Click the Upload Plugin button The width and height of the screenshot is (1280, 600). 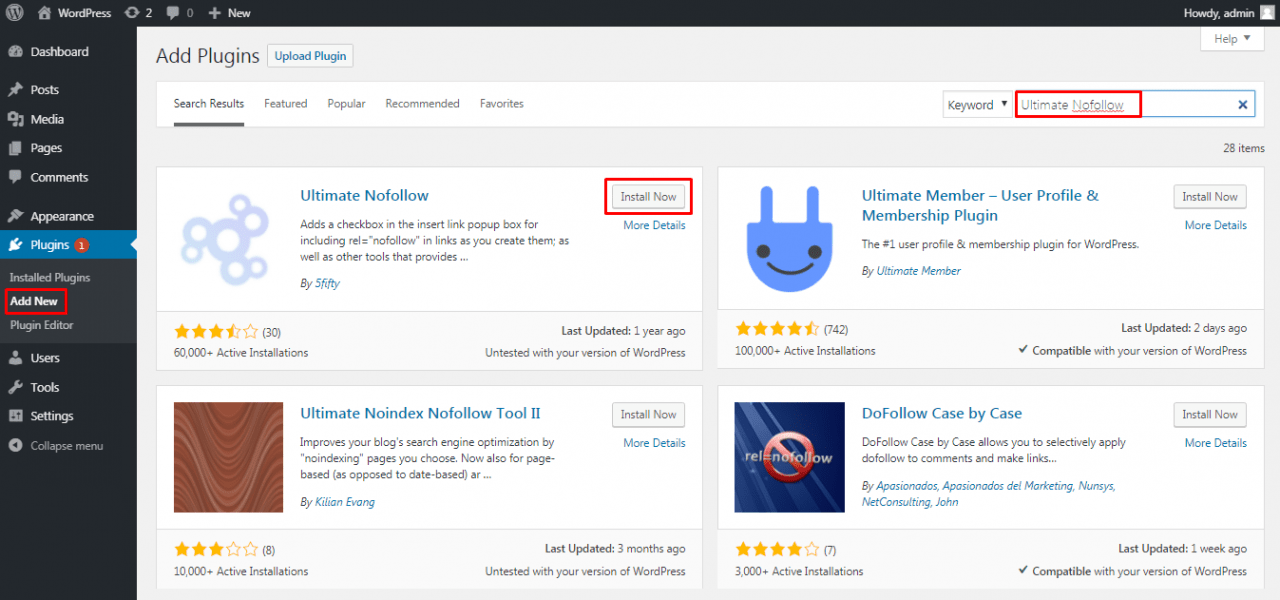click(x=311, y=56)
